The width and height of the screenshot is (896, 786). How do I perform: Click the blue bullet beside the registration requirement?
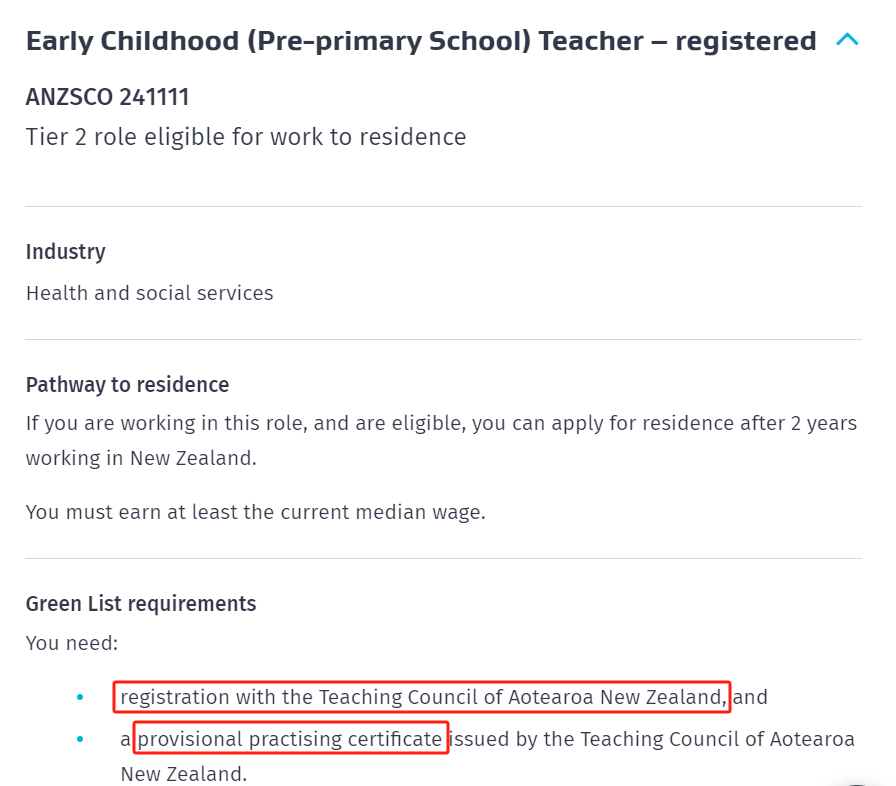80,697
